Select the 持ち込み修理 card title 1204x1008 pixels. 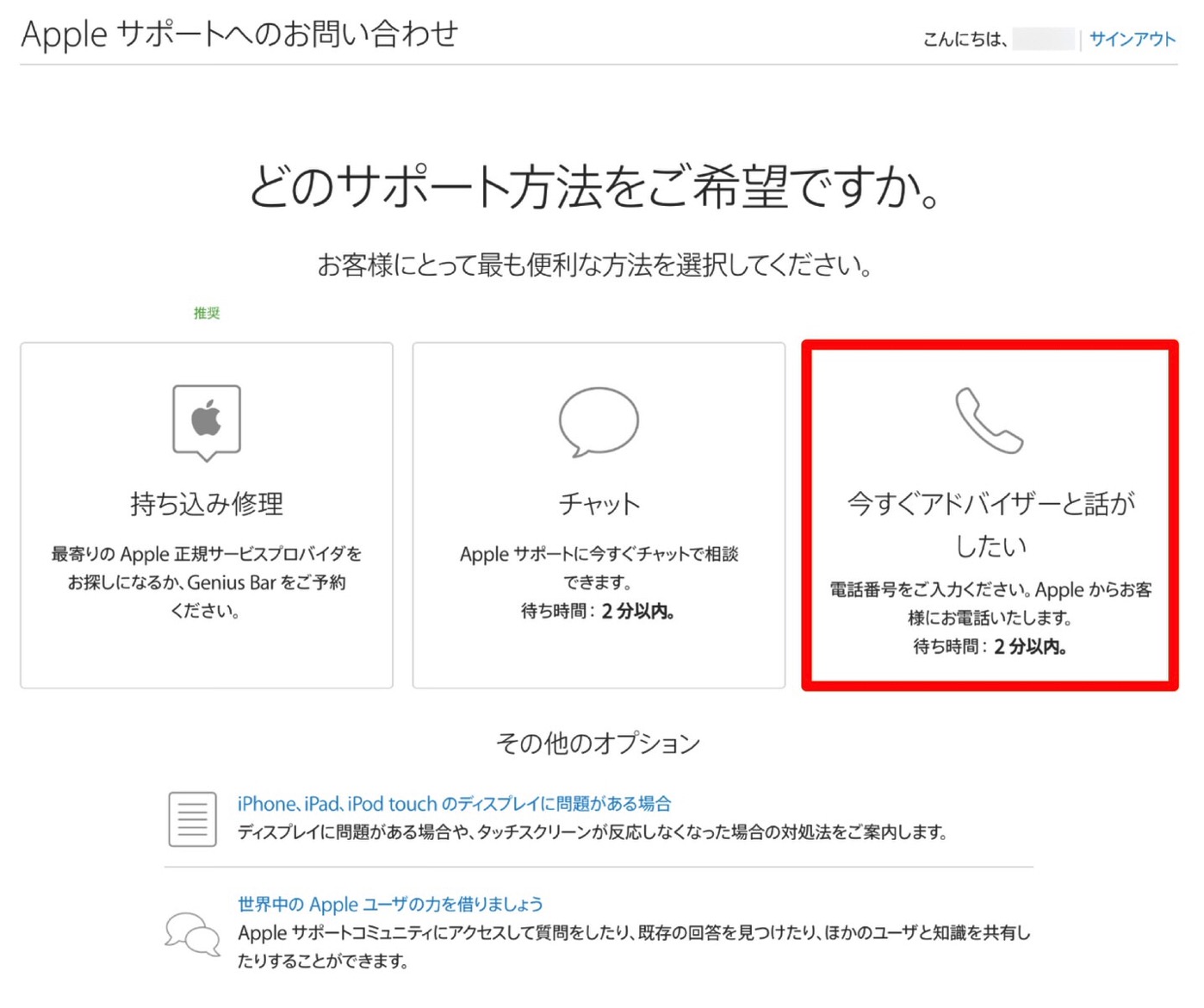207,503
